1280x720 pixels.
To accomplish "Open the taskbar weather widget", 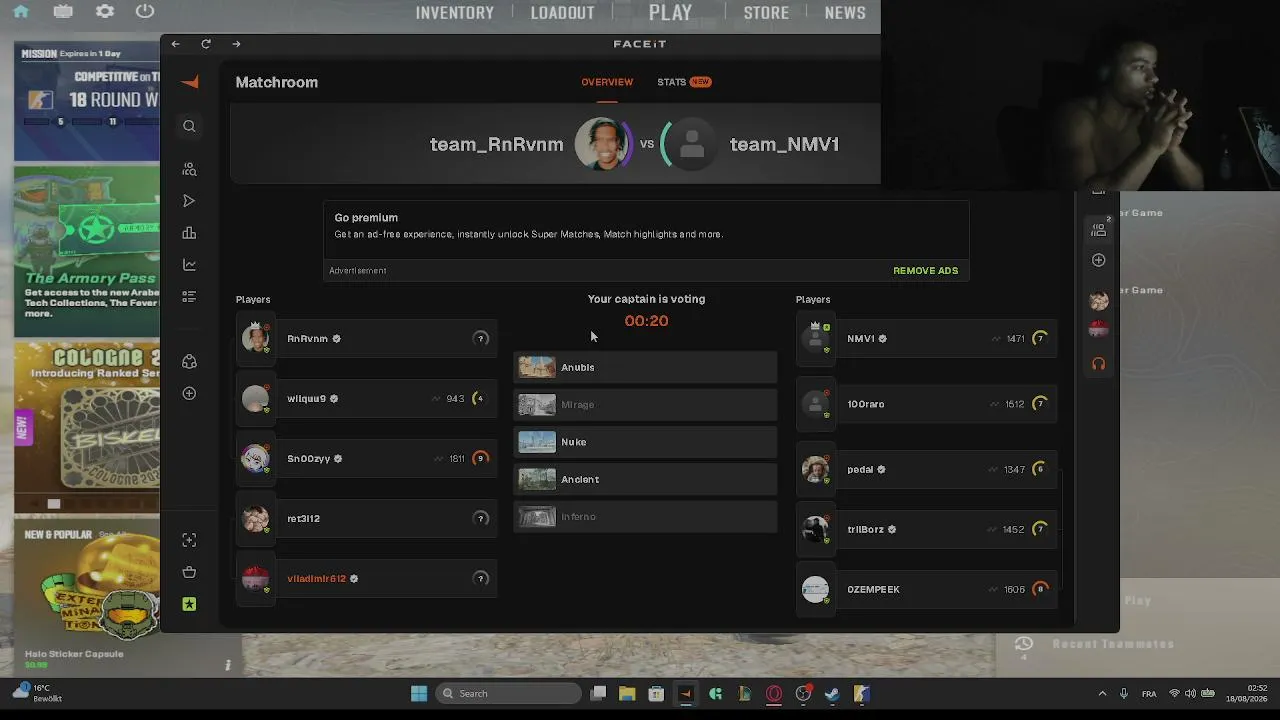I will (37, 693).
